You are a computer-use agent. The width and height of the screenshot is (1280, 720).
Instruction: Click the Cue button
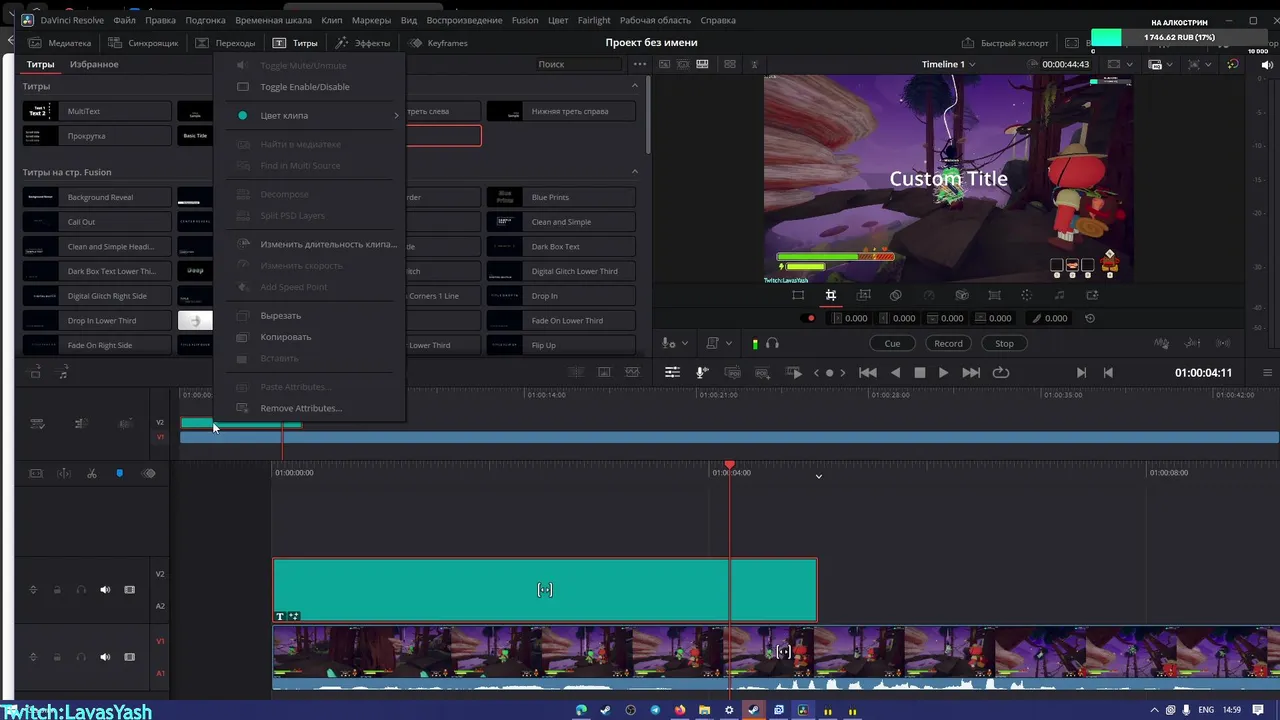coord(892,343)
